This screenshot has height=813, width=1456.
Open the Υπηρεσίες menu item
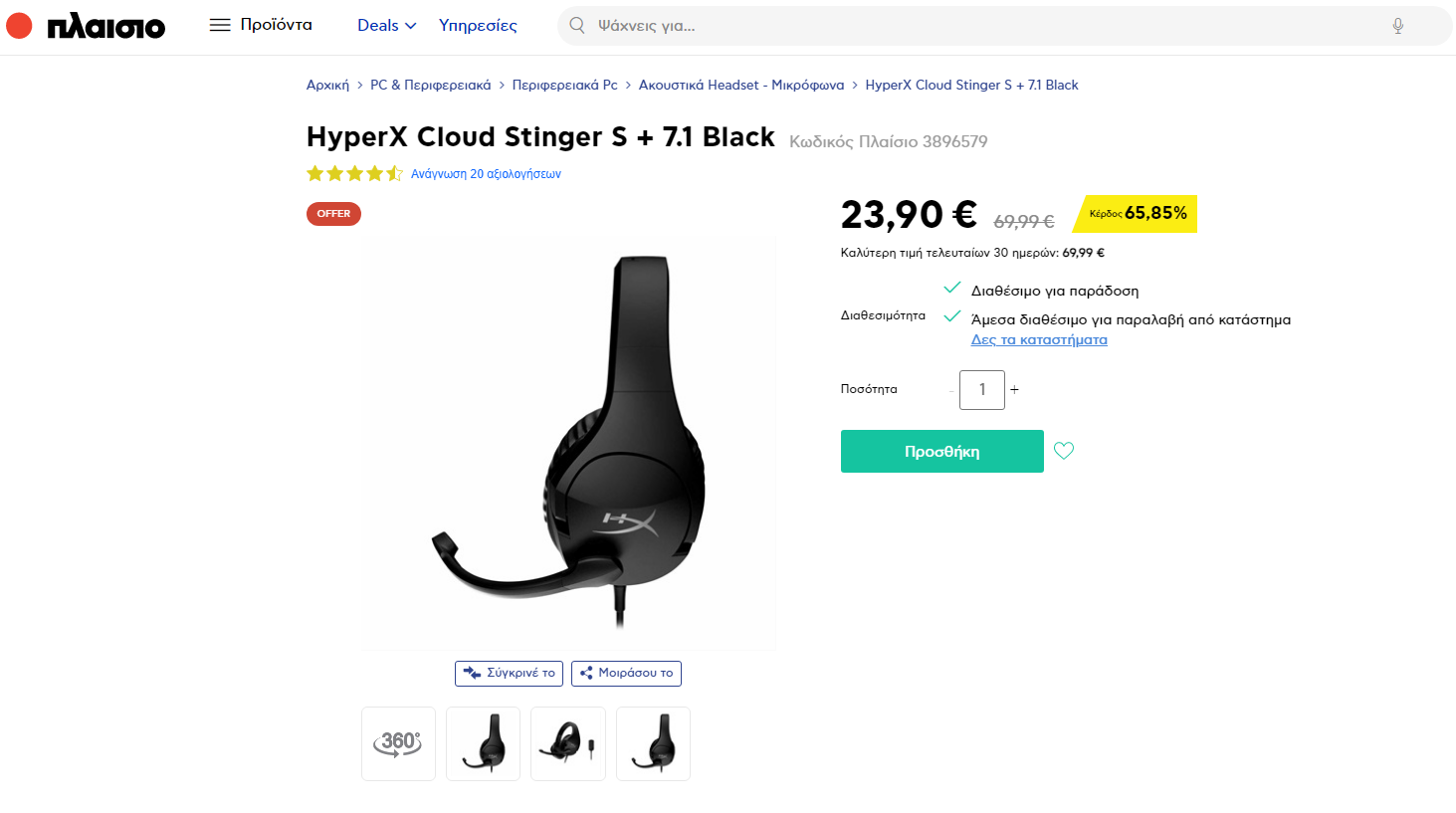tap(478, 26)
